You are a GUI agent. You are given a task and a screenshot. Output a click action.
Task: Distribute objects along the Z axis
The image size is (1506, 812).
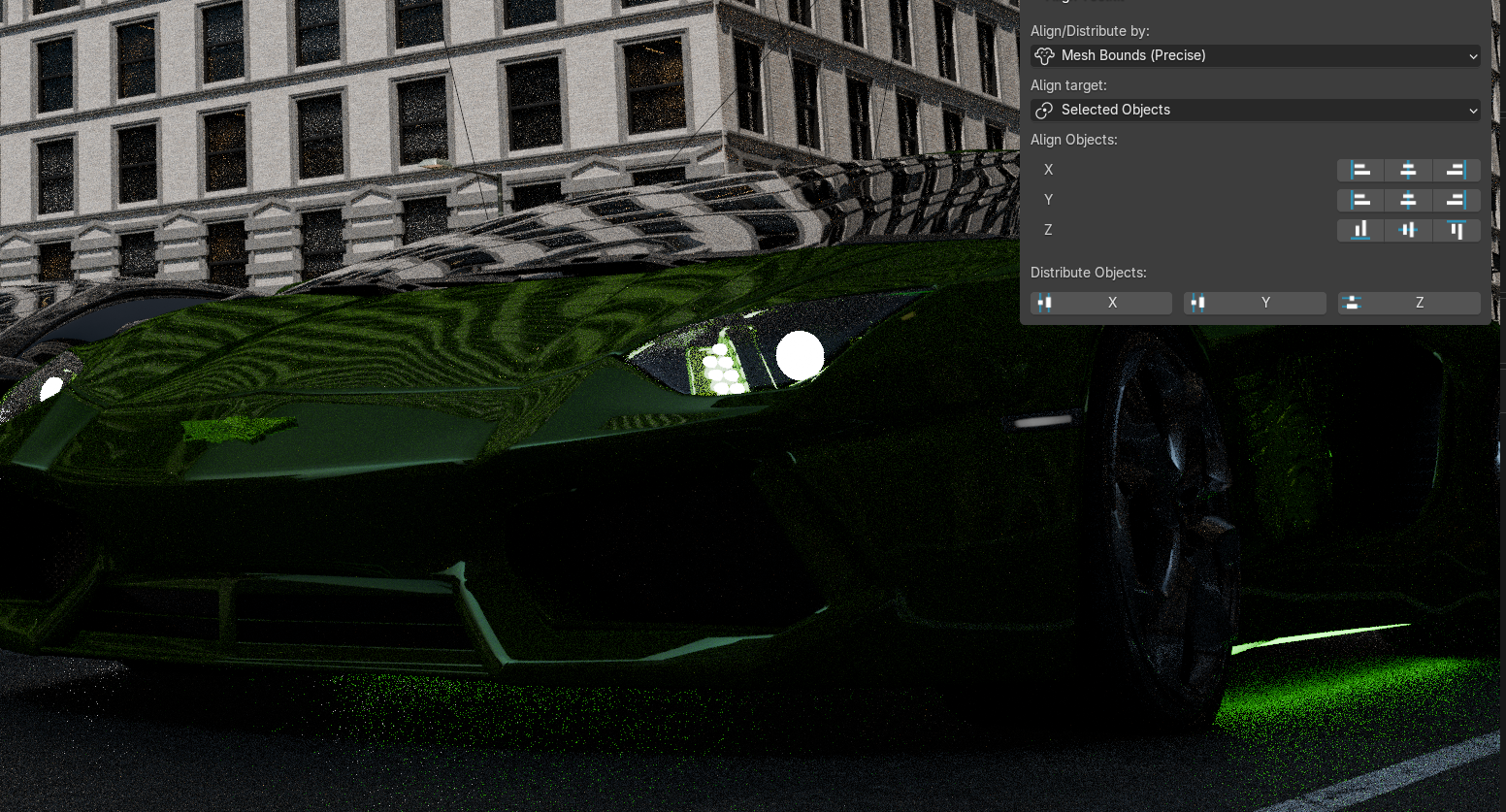pyautogui.click(x=1408, y=304)
